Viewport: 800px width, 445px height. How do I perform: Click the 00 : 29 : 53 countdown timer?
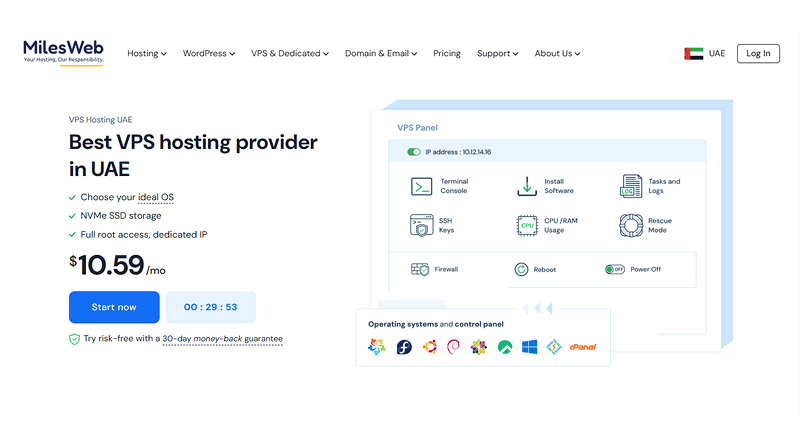click(x=211, y=307)
